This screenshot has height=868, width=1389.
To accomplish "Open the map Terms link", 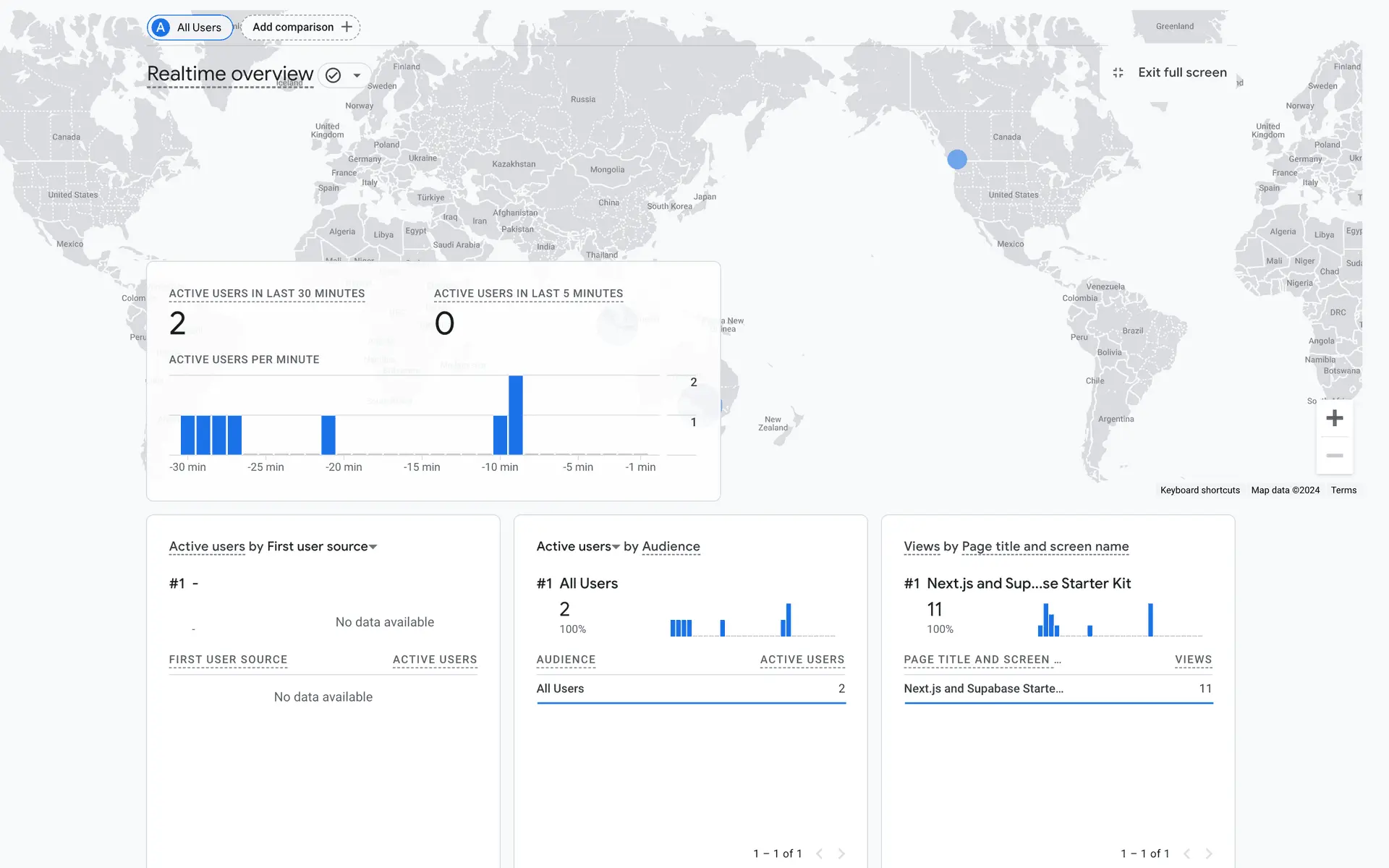I will [x=1343, y=490].
